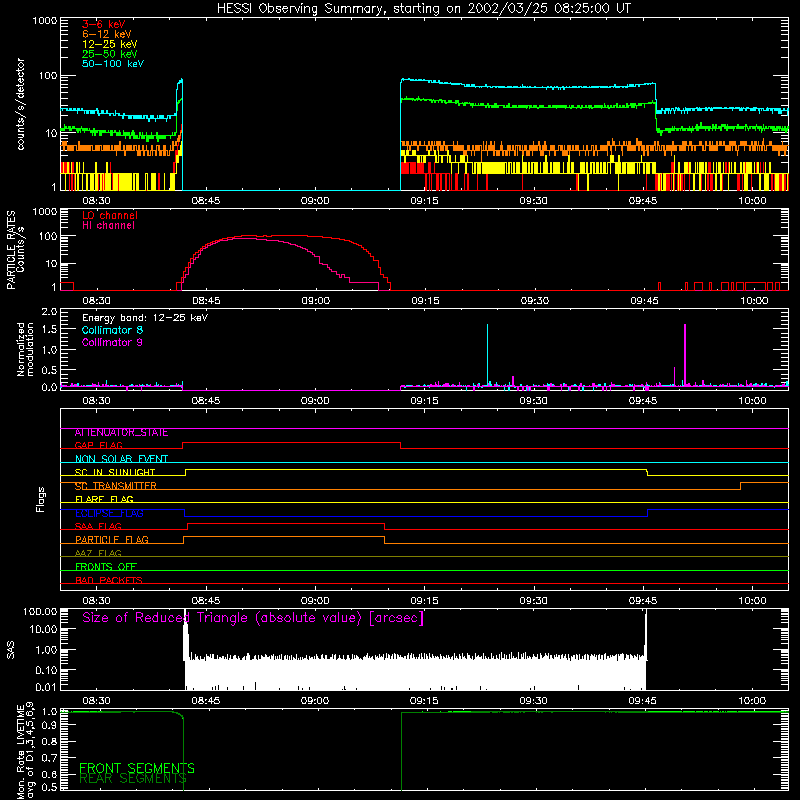Click the 0.01 tick on SAS axis
Image resolution: width=800 pixels, height=800 pixels.
point(46,687)
